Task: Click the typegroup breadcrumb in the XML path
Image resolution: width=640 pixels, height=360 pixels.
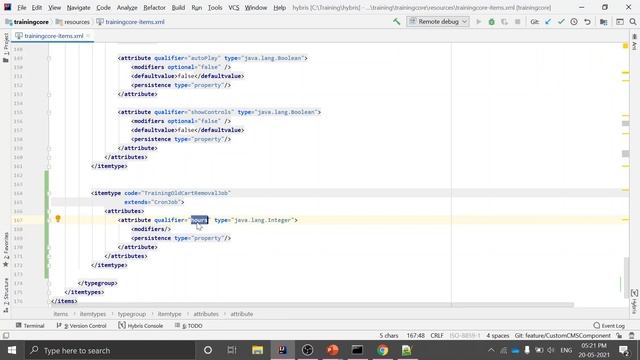Action: 131,314
